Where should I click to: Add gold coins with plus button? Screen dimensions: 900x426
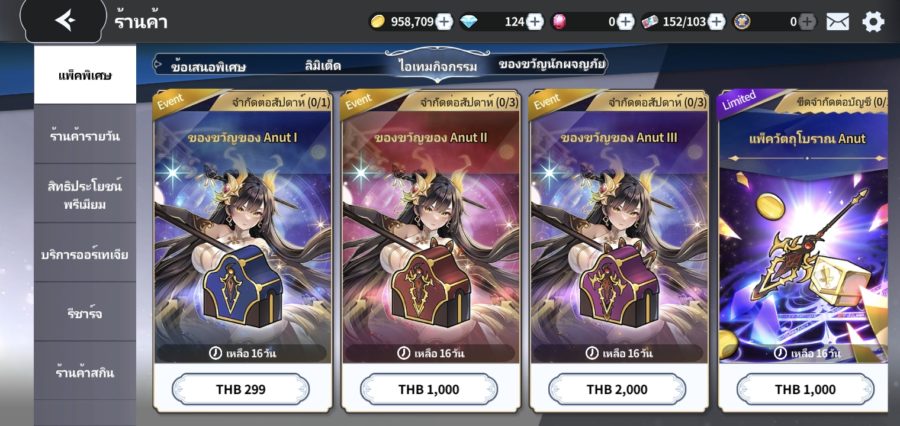pyautogui.click(x=444, y=22)
